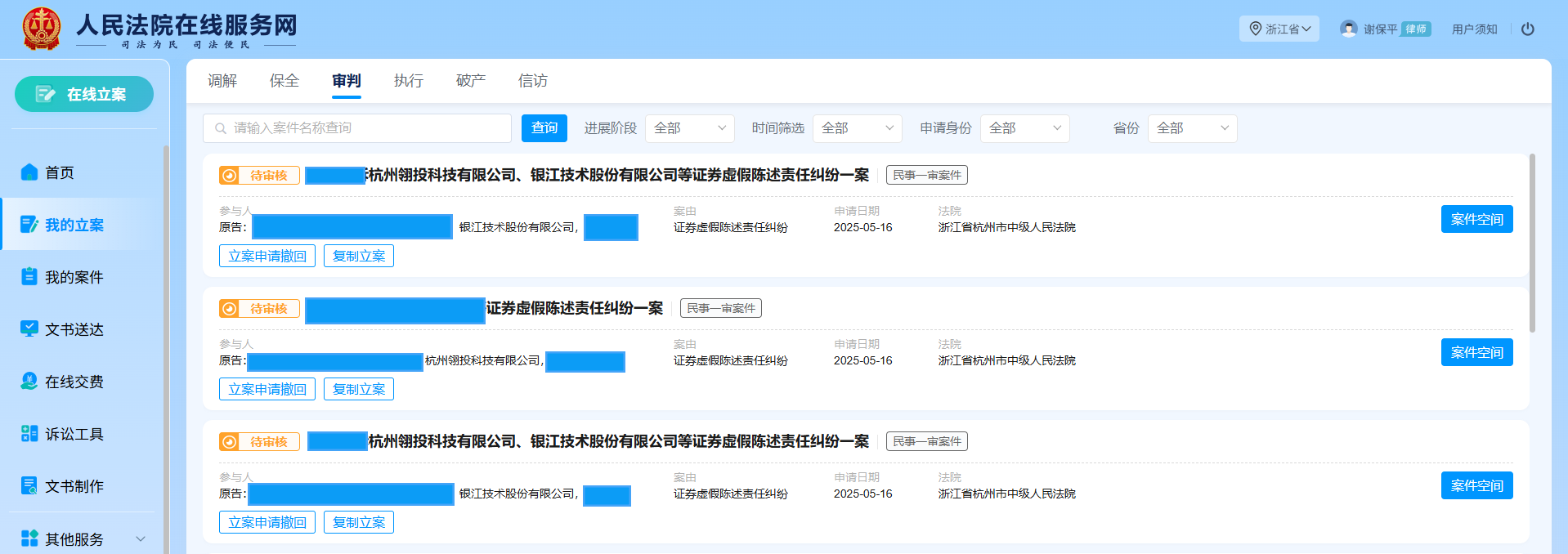The image size is (1568, 554).
Task: Click 立案申请撤回 on the second case
Action: click(267, 389)
